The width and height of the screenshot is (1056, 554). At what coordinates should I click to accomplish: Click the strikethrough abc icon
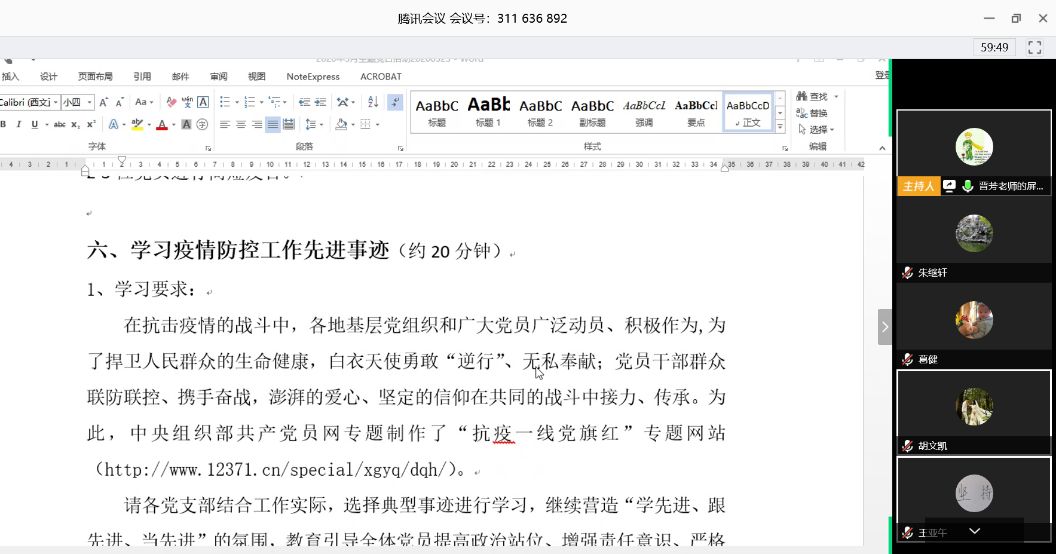pos(59,125)
